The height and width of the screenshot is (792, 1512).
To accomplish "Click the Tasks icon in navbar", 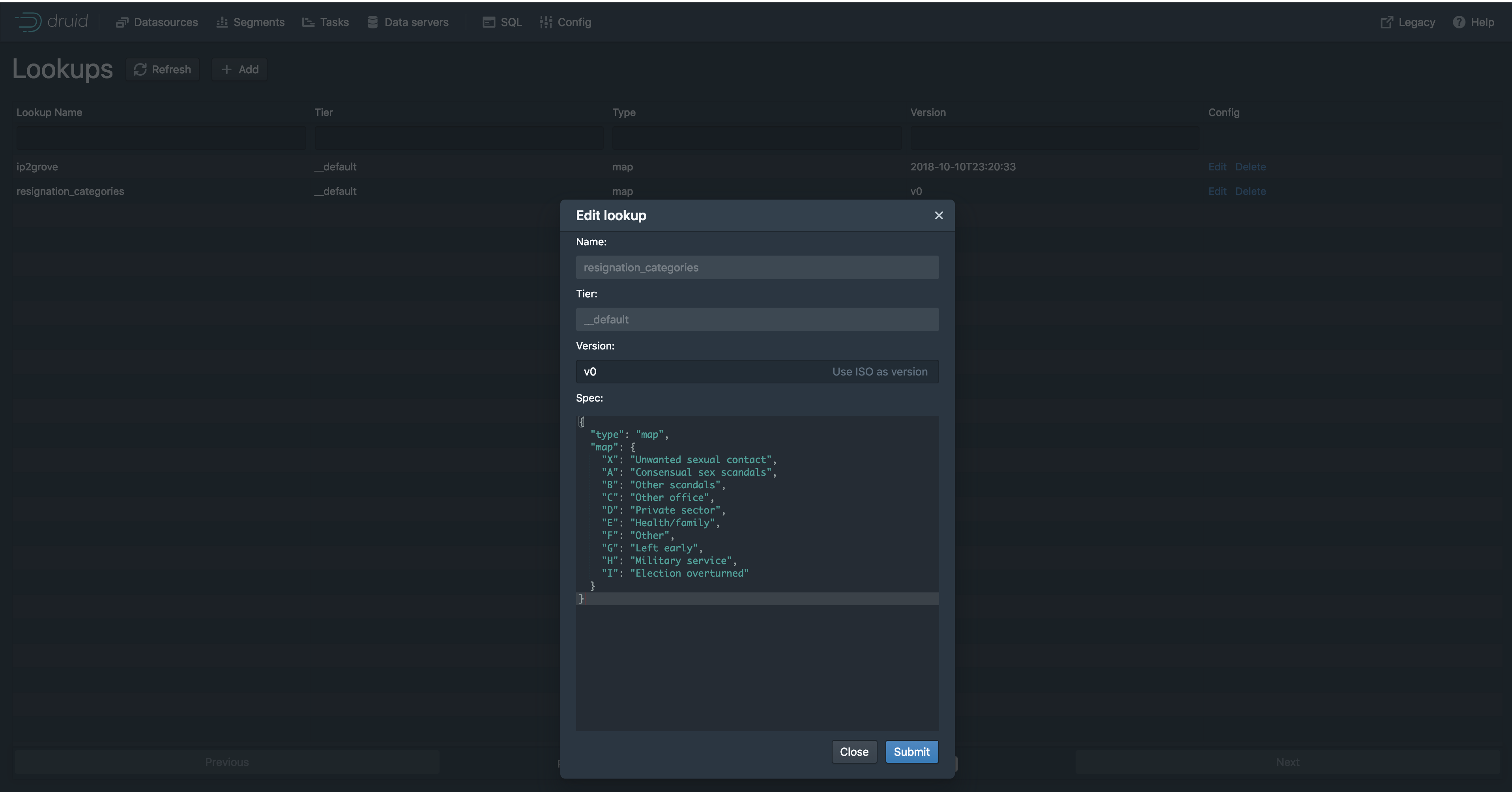I will 308,22.
